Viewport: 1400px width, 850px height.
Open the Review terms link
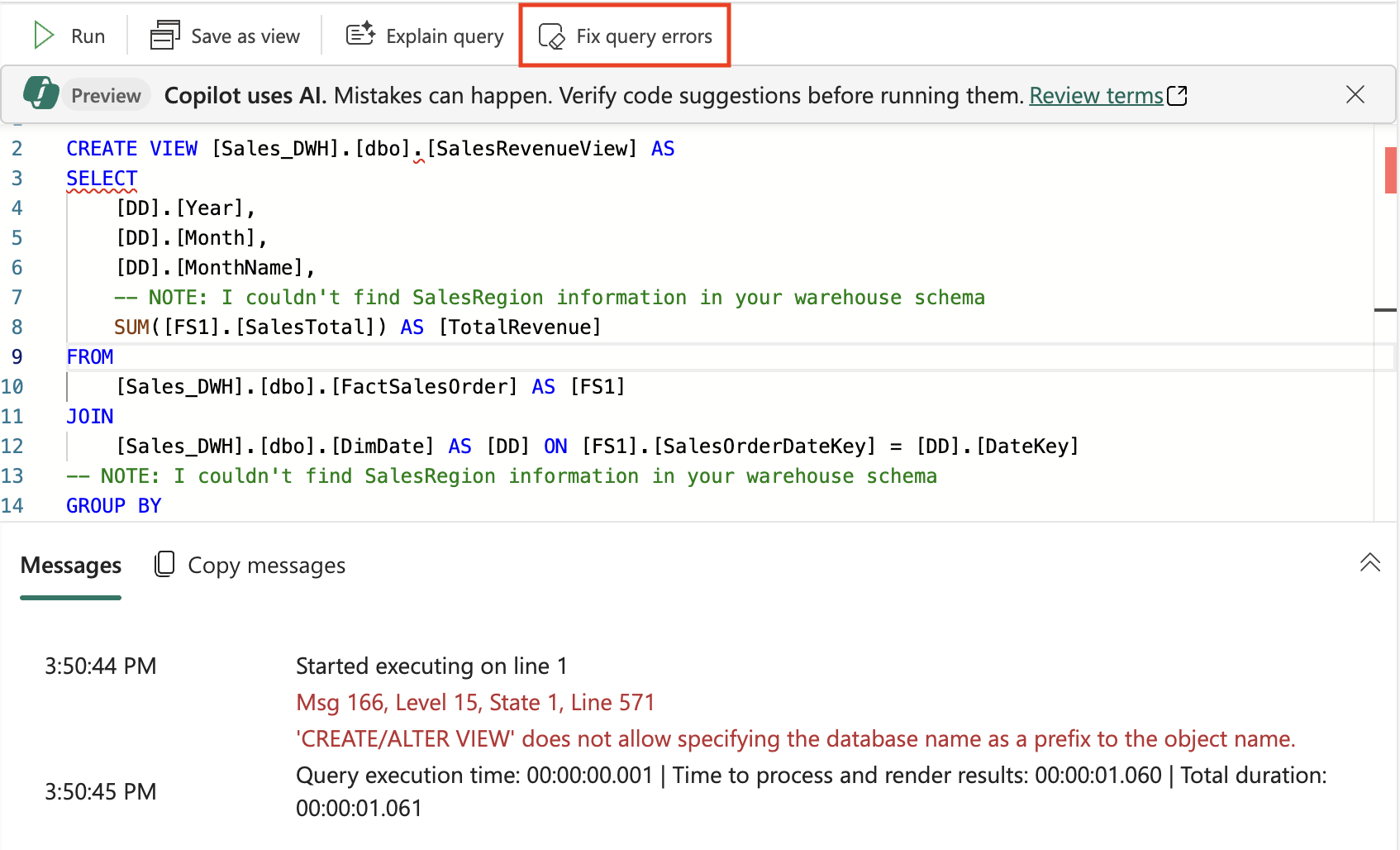coord(1096,96)
